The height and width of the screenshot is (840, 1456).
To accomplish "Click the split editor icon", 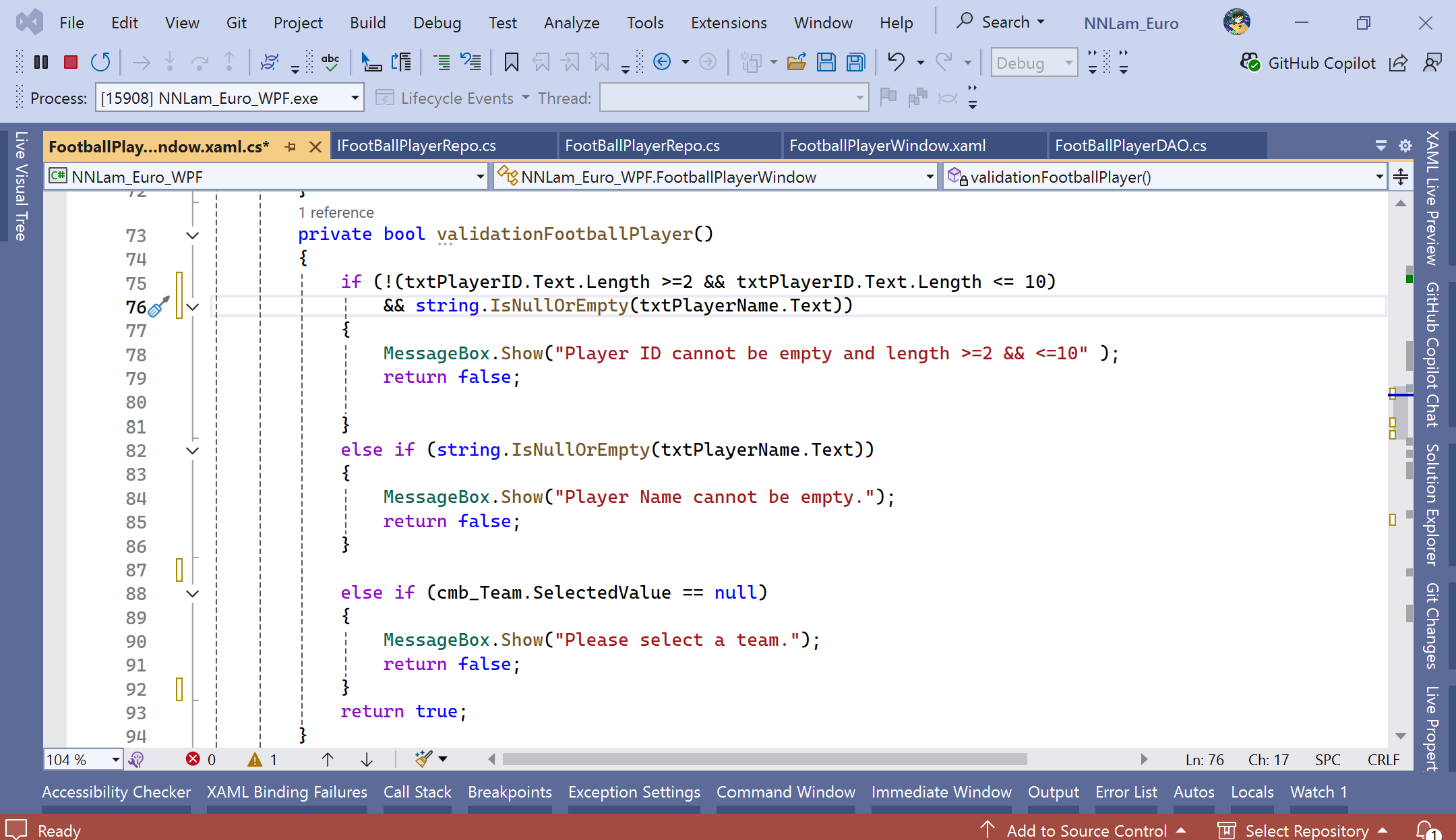I will click(x=1401, y=177).
